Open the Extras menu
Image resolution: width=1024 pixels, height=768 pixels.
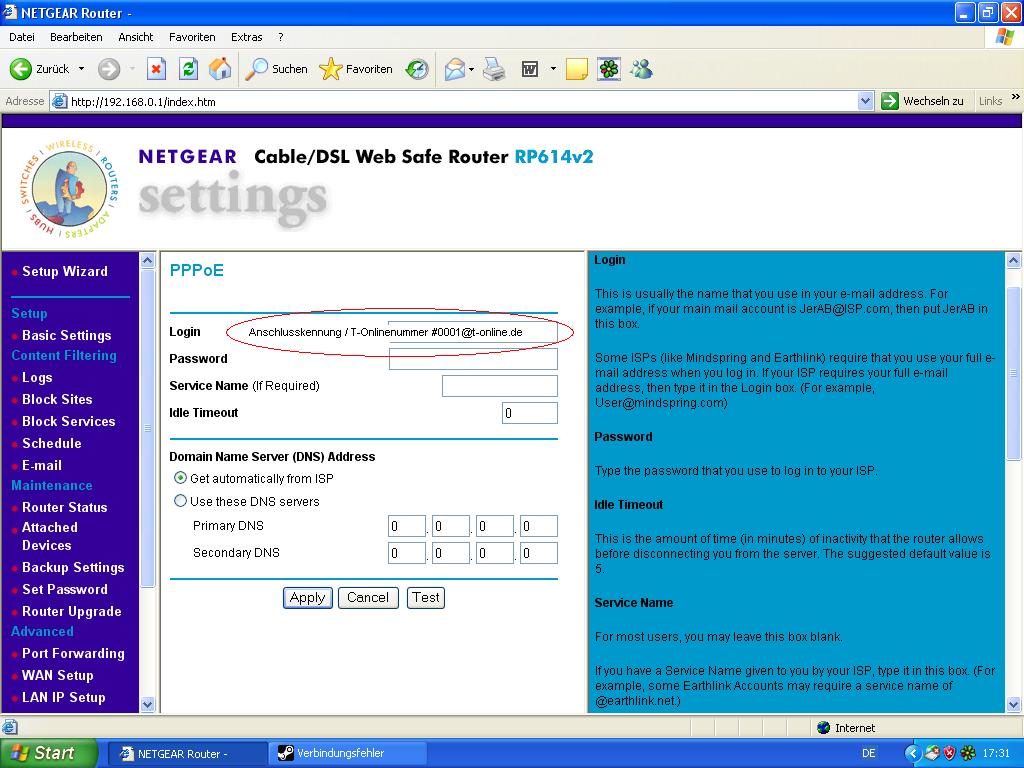point(247,37)
